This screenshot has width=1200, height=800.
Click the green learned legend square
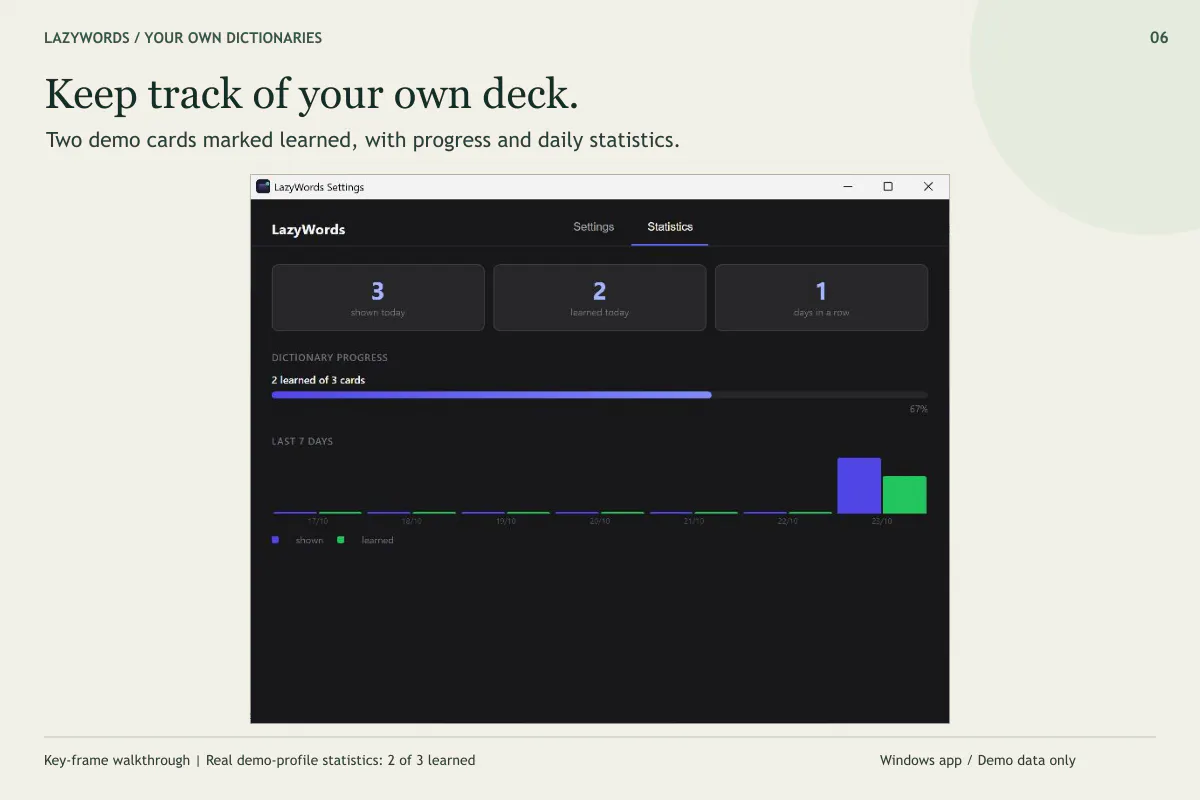pos(341,540)
